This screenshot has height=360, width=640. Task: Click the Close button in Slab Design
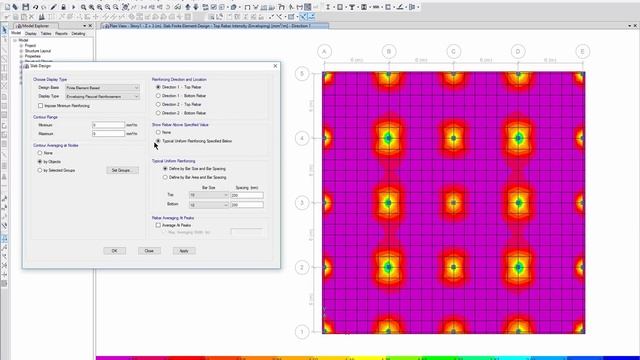tap(149, 251)
